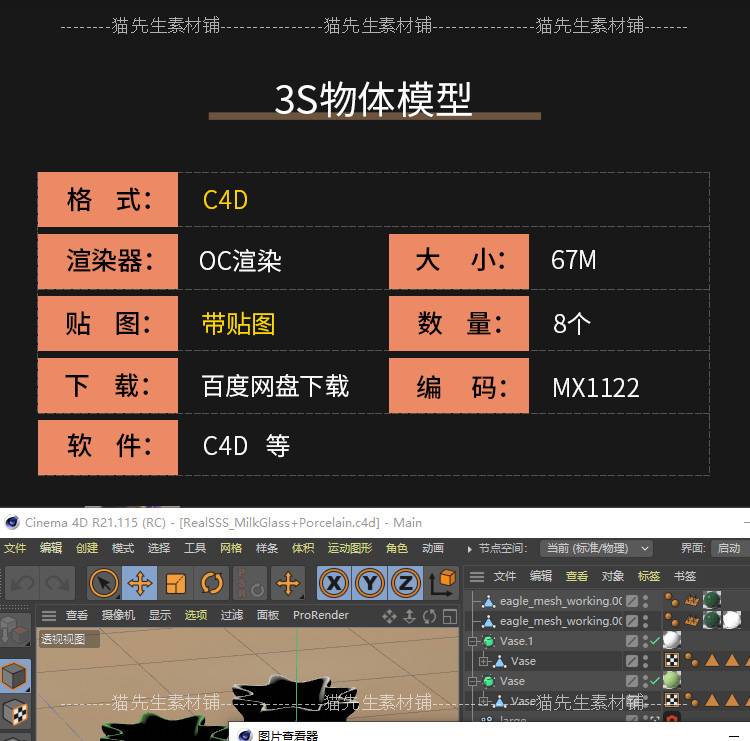Open the 样条 menu
Viewport: 750px width, 741px height.
click(x=266, y=548)
